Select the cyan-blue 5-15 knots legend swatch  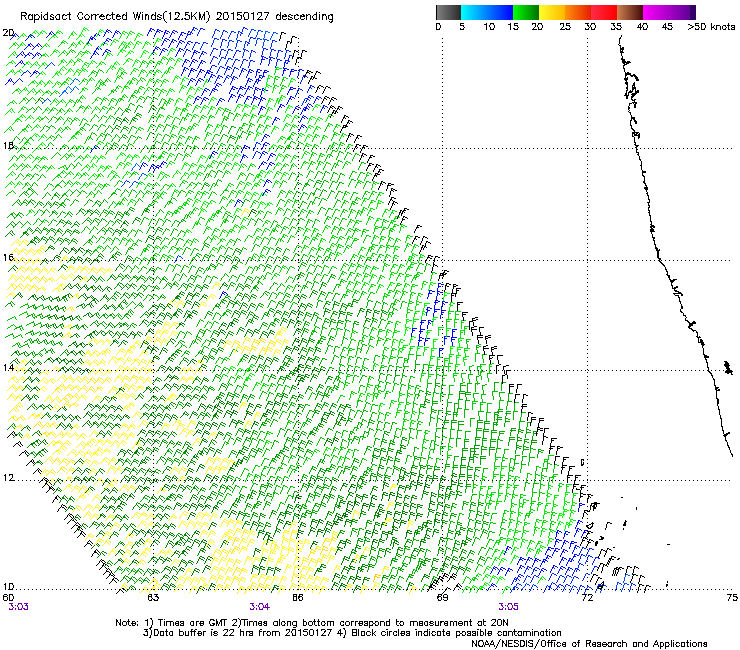point(487,12)
